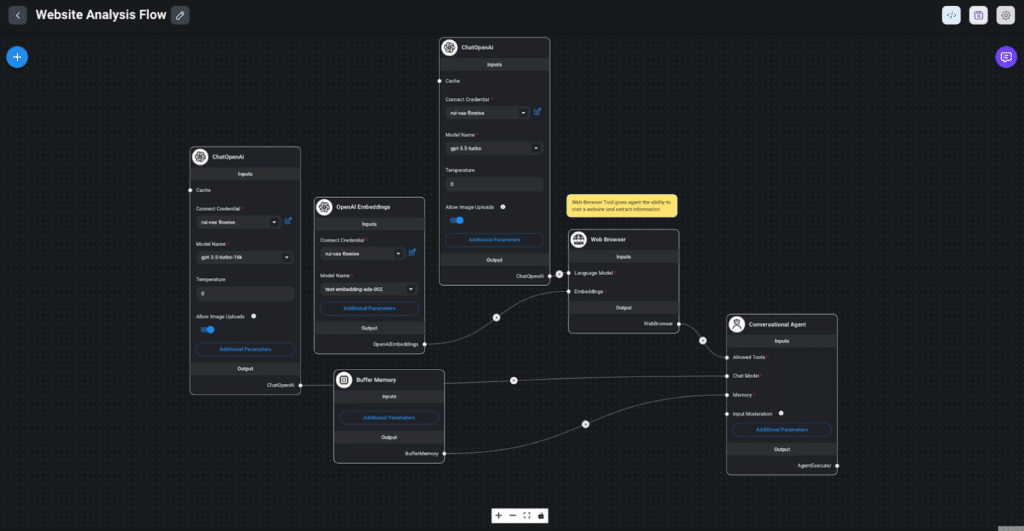Show the Input Moderation info icon
This screenshot has height=531, width=1024.
pos(781,413)
